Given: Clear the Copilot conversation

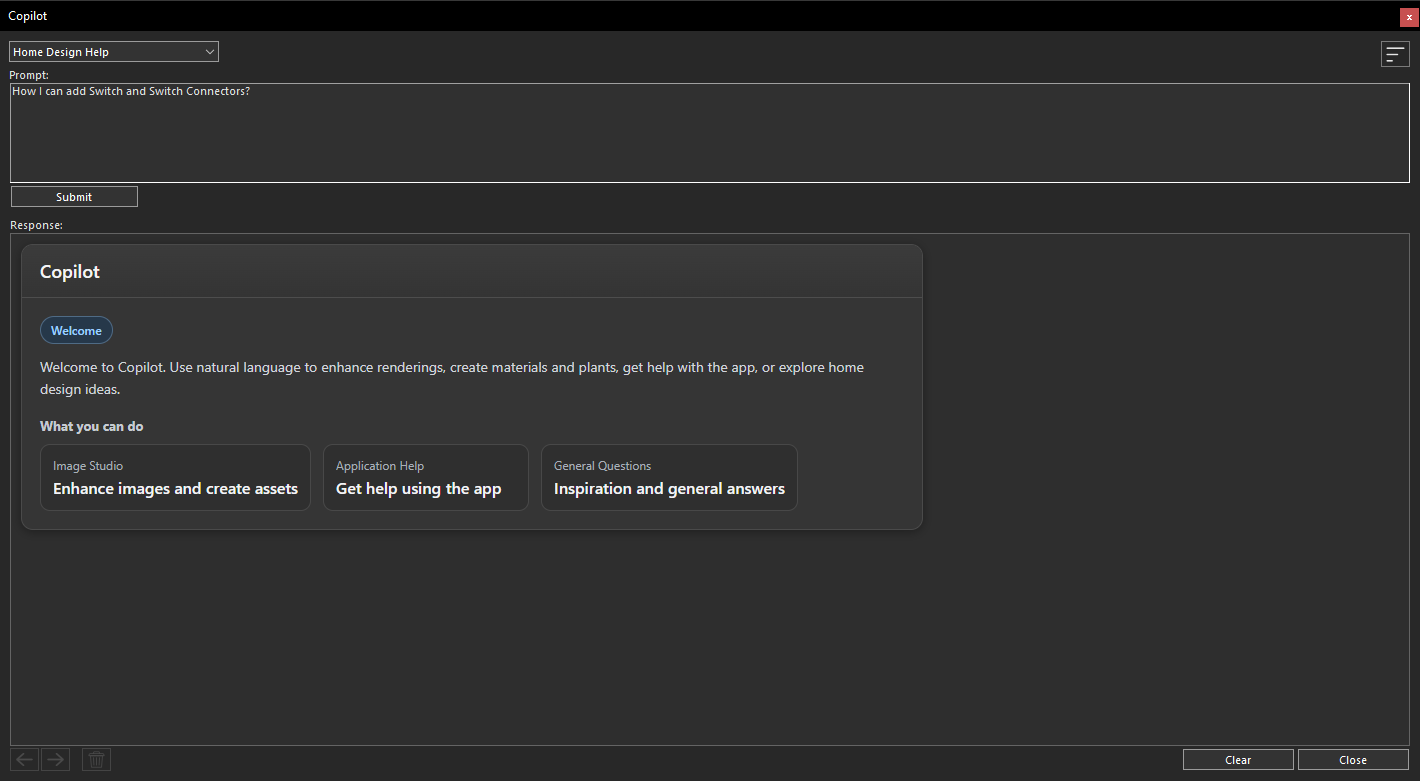Looking at the screenshot, I should click(1238, 760).
